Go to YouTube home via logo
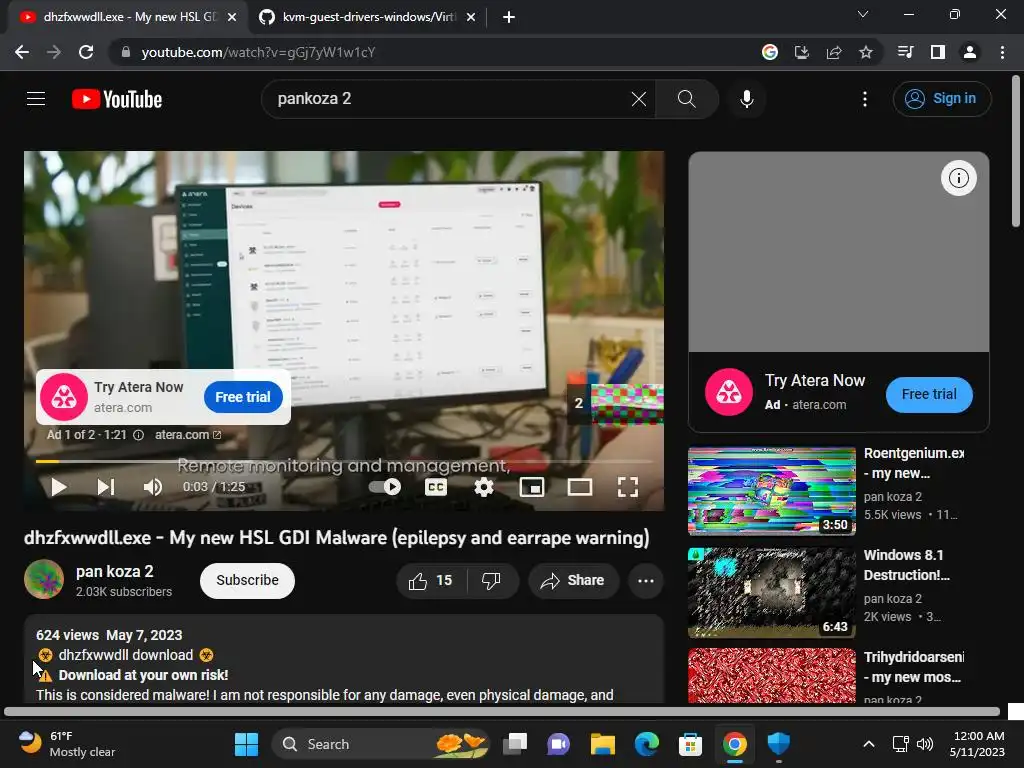The image size is (1024, 768). [x=117, y=99]
